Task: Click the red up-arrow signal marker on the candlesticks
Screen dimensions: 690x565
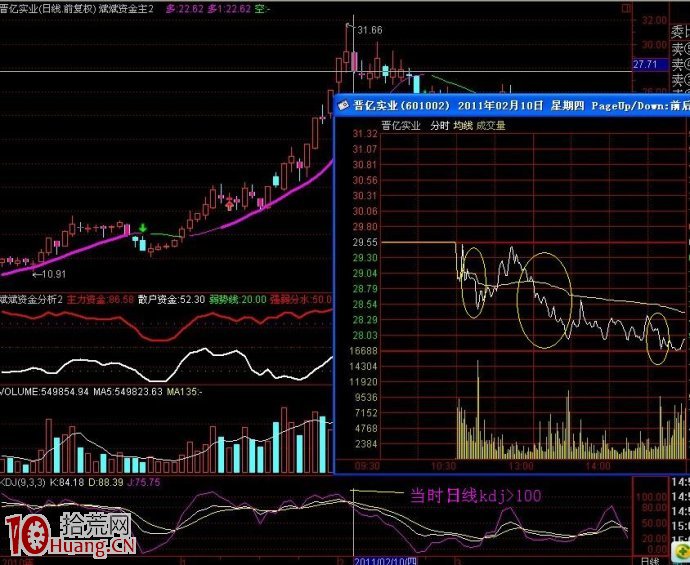Action: click(x=229, y=203)
